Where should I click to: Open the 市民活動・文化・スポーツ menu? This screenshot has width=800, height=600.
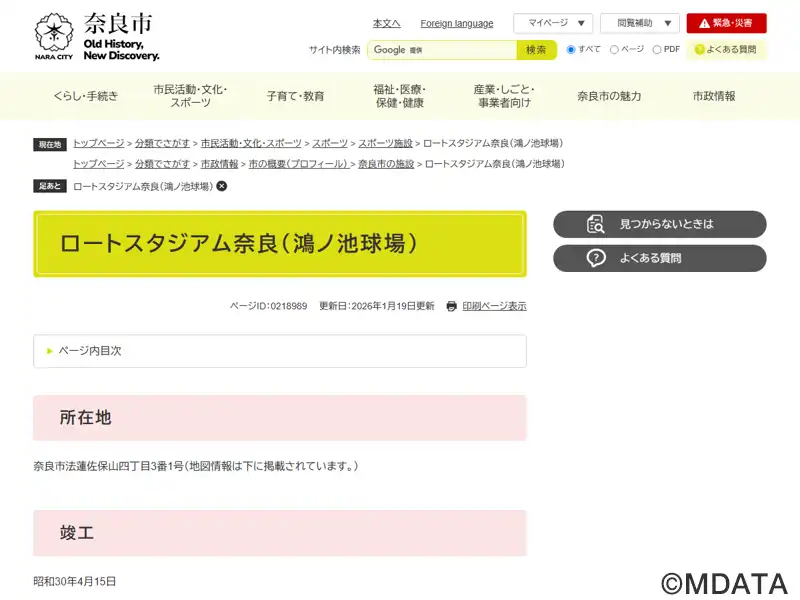coord(190,96)
